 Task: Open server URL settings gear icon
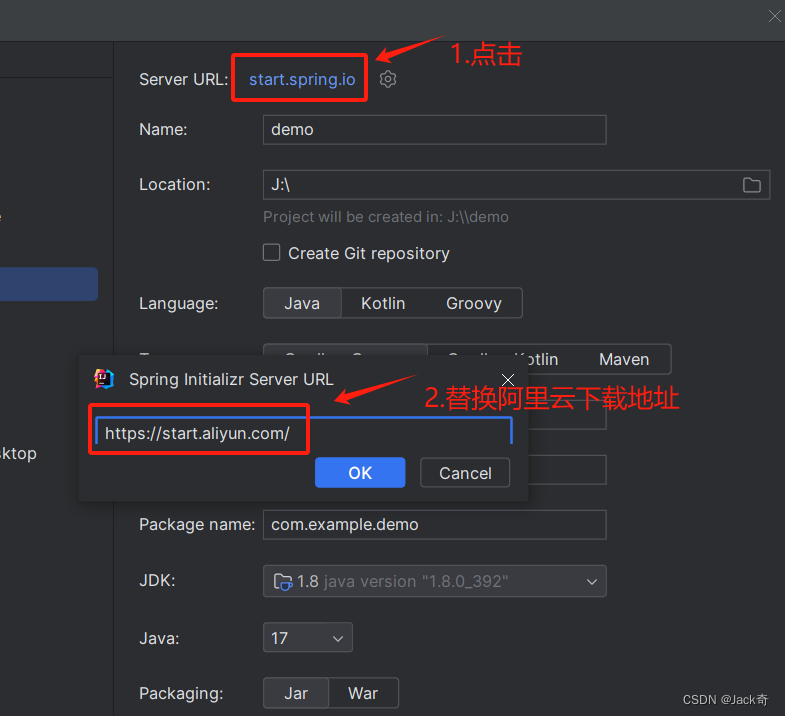point(387,79)
